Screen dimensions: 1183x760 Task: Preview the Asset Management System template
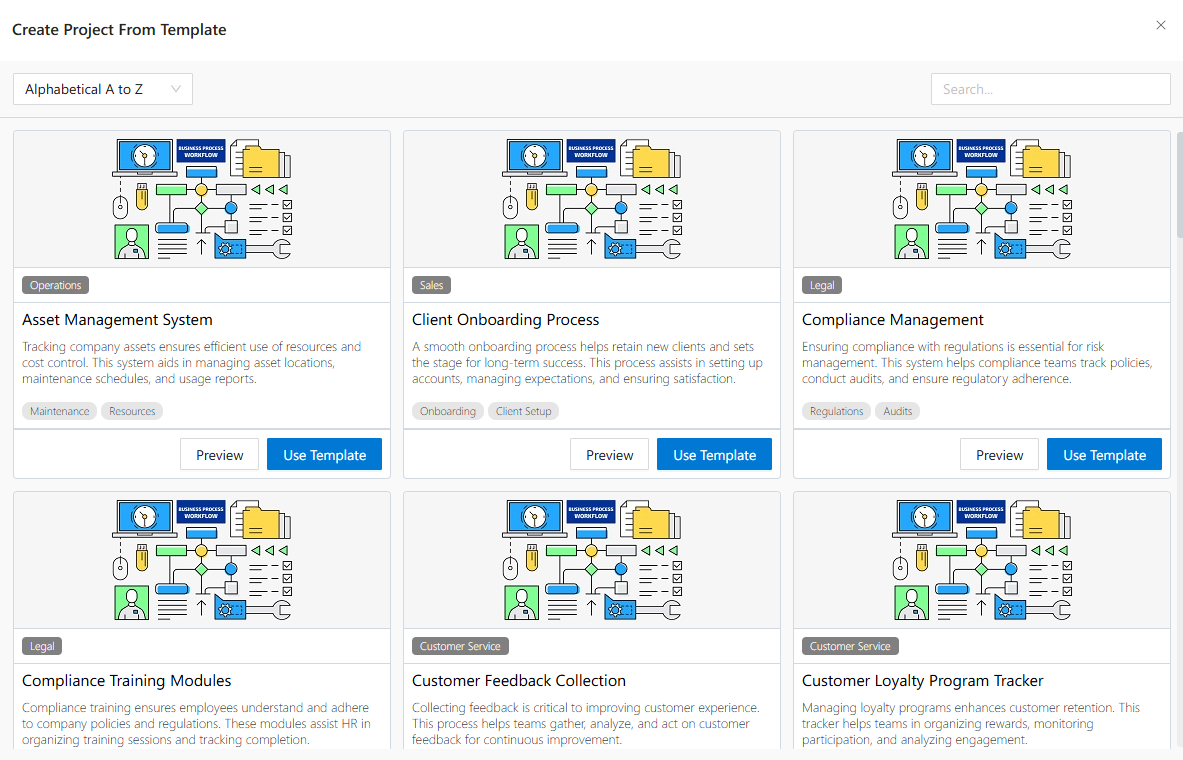coord(220,454)
